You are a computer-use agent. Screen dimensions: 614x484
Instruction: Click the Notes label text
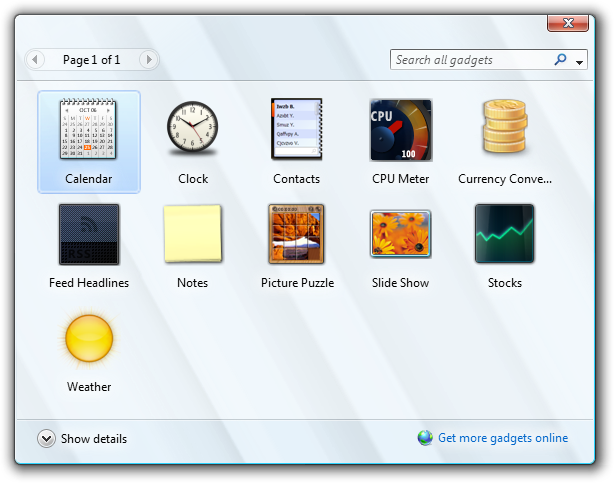pyautogui.click(x=192, y=283)
